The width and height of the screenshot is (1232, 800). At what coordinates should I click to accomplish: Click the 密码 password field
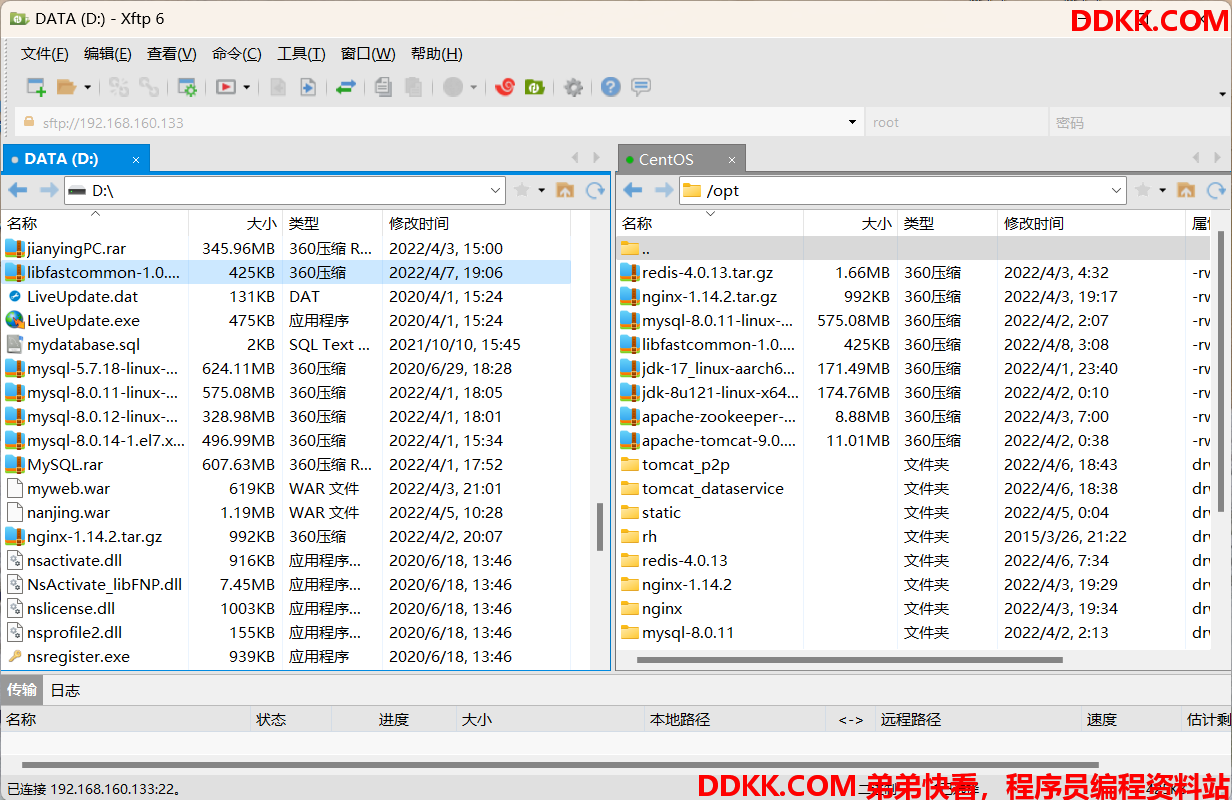pos(1139,123)
